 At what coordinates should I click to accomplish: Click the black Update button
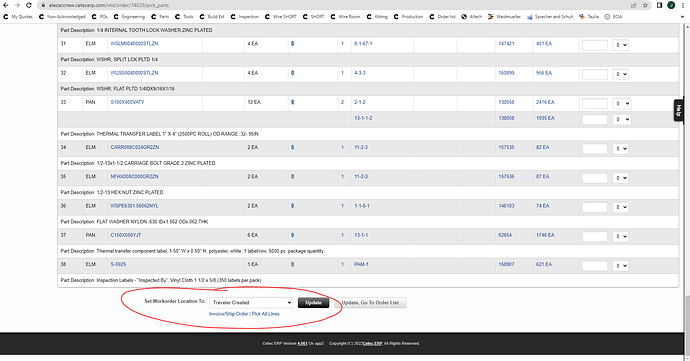point(313,302)
